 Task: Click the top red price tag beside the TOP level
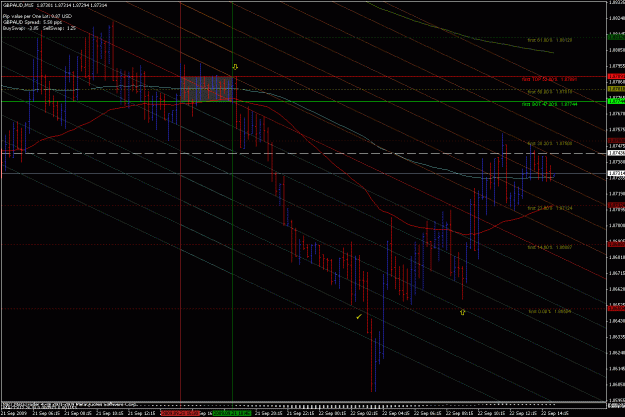pos(616,76)
